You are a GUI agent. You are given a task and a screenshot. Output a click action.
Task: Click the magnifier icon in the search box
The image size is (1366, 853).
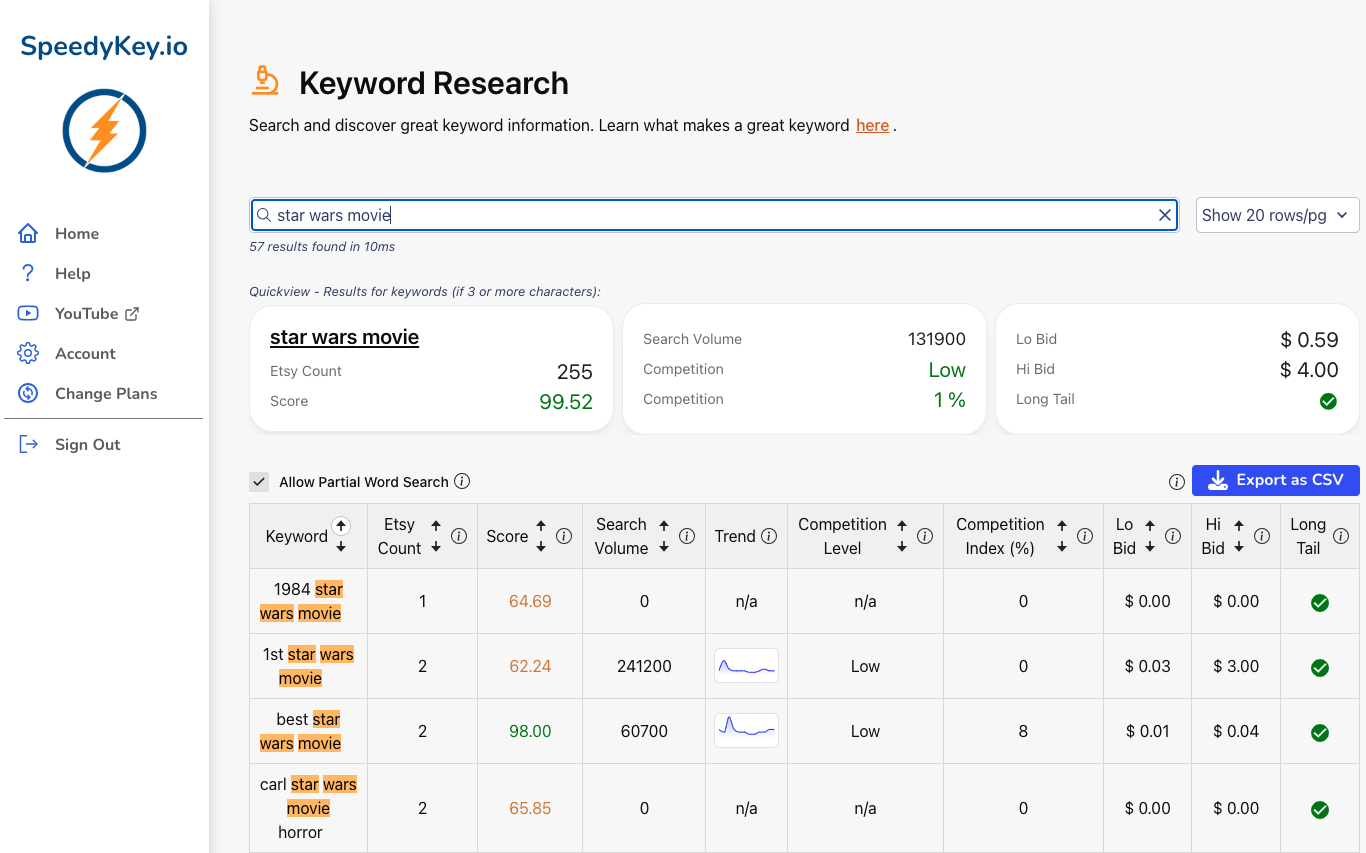click(x=264, y=215)
